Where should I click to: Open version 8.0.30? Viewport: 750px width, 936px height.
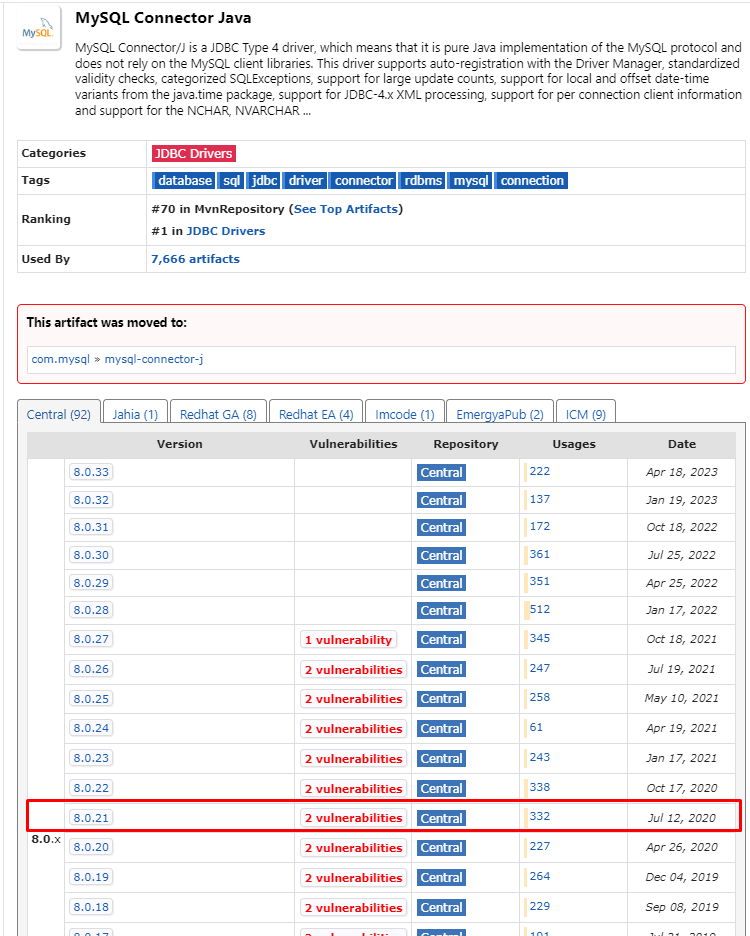[x=91, y=555]
